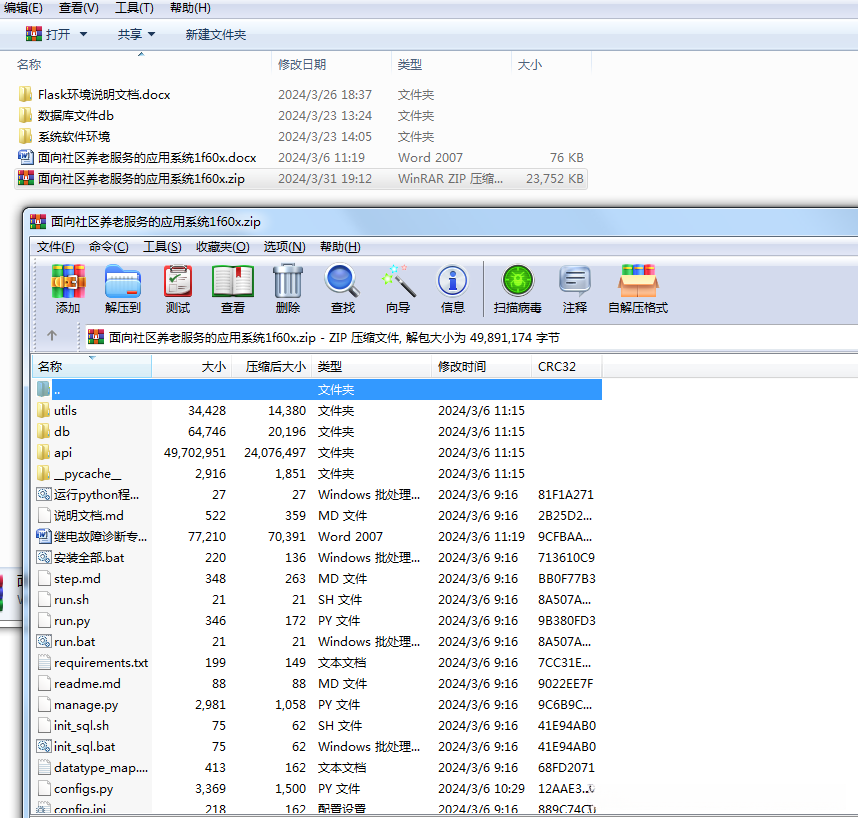The image size is (858, 818).
Task: Click the archive path address field
Action: click(x=472, y=337)
